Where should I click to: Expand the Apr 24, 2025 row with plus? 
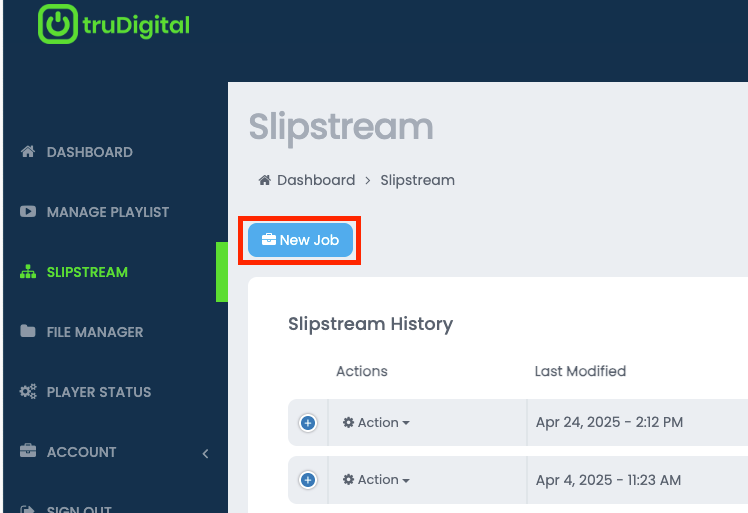coord(308,423)
